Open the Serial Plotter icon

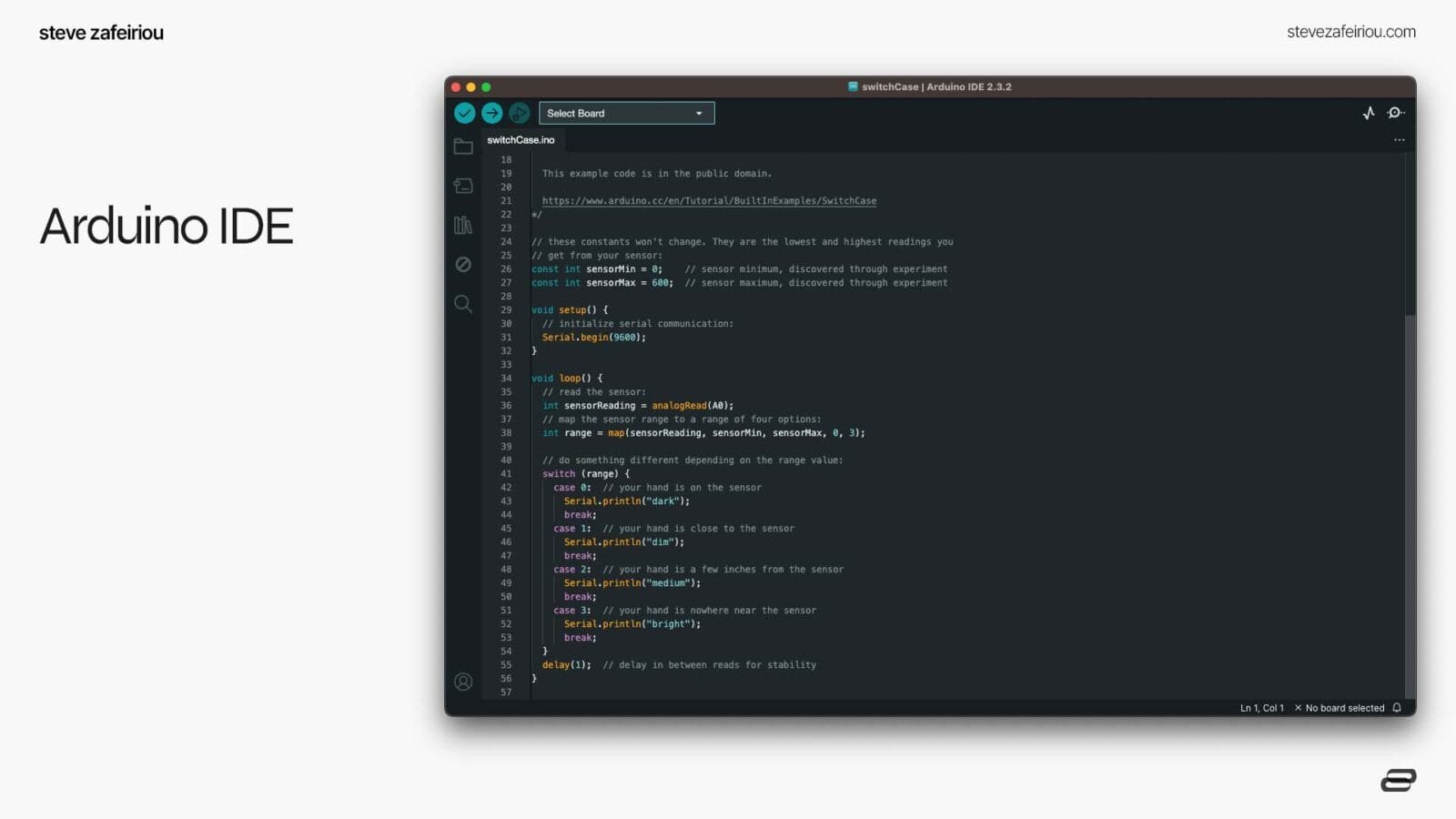pos(1369,113)
